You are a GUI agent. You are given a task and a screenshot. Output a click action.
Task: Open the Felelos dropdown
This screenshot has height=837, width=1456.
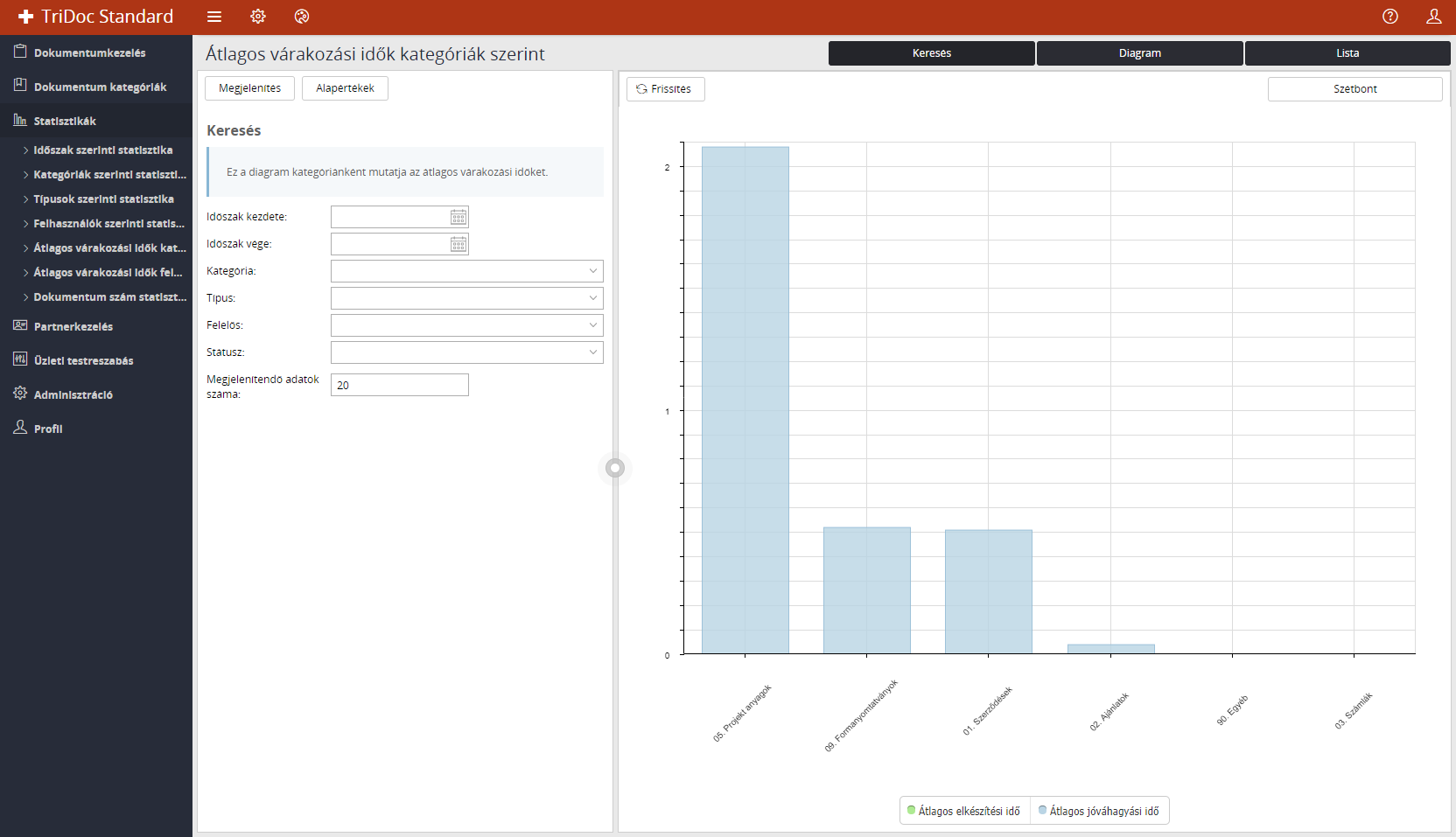pos(467,325)
